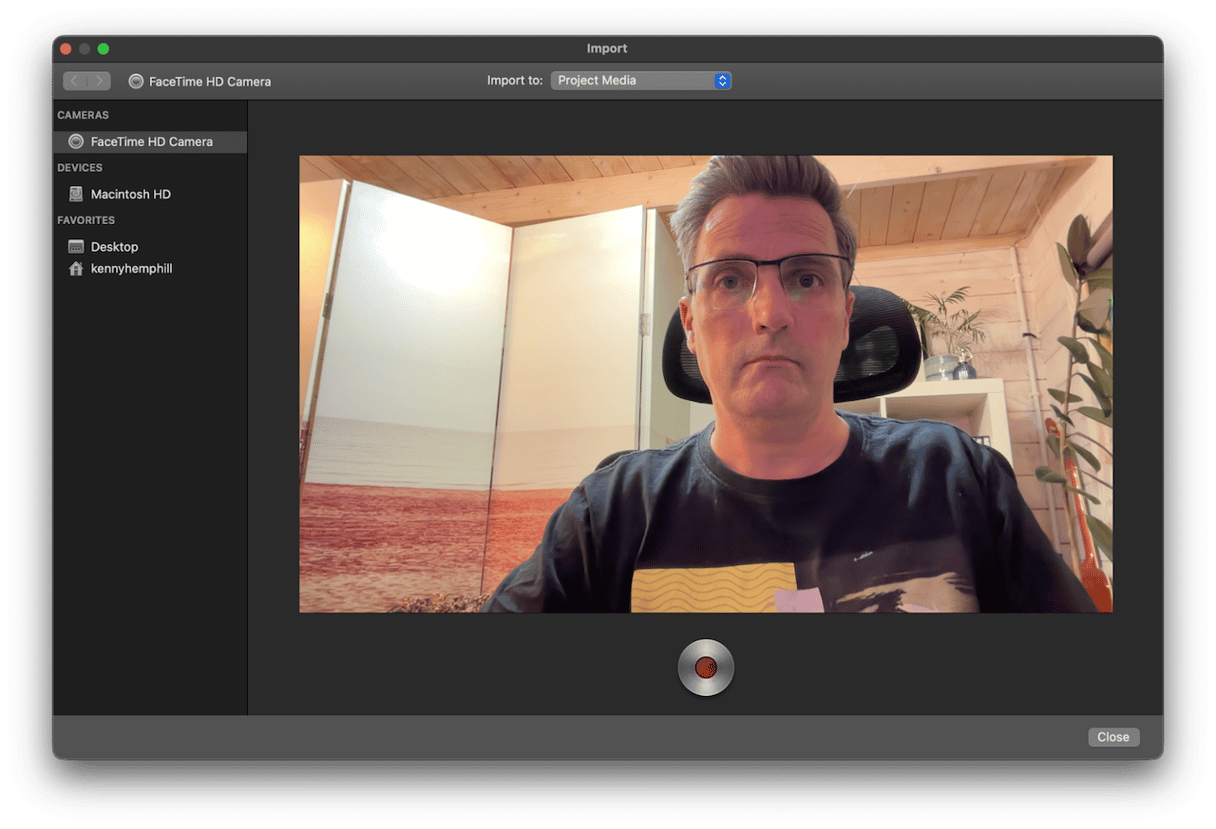The image size is (1216, 829).
Task: Click the green full-screen window button
Action: point(103,49)
